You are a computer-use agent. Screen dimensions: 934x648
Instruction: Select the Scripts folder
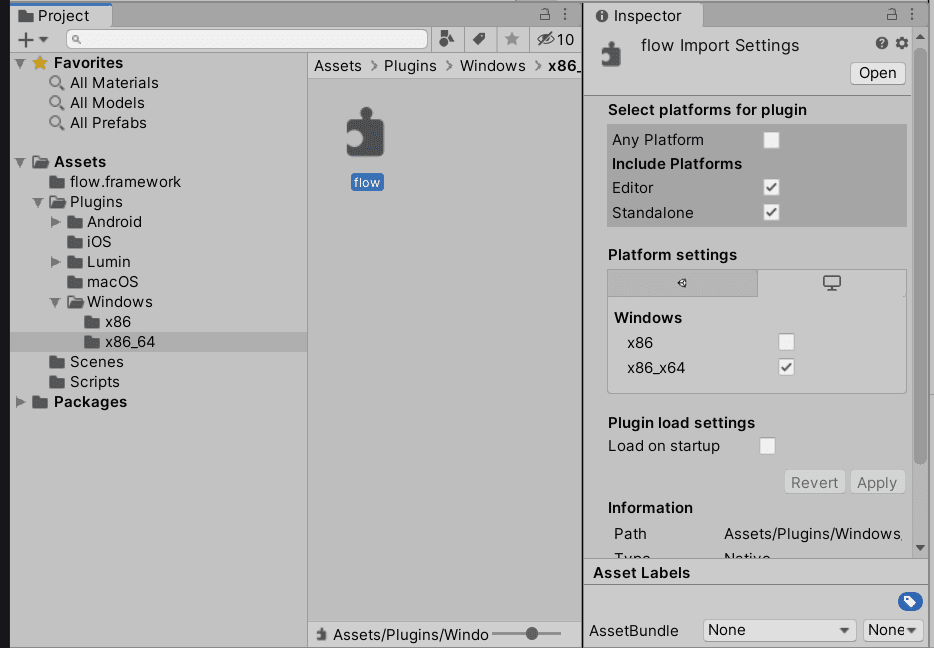pos(95,382)
